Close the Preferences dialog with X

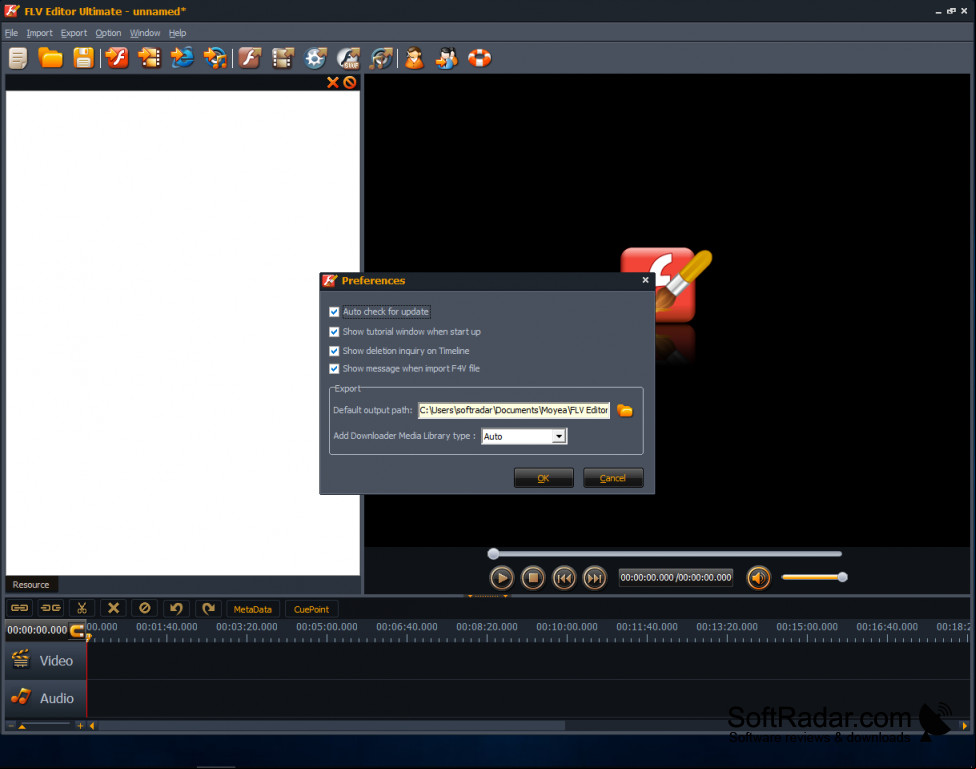645,280
